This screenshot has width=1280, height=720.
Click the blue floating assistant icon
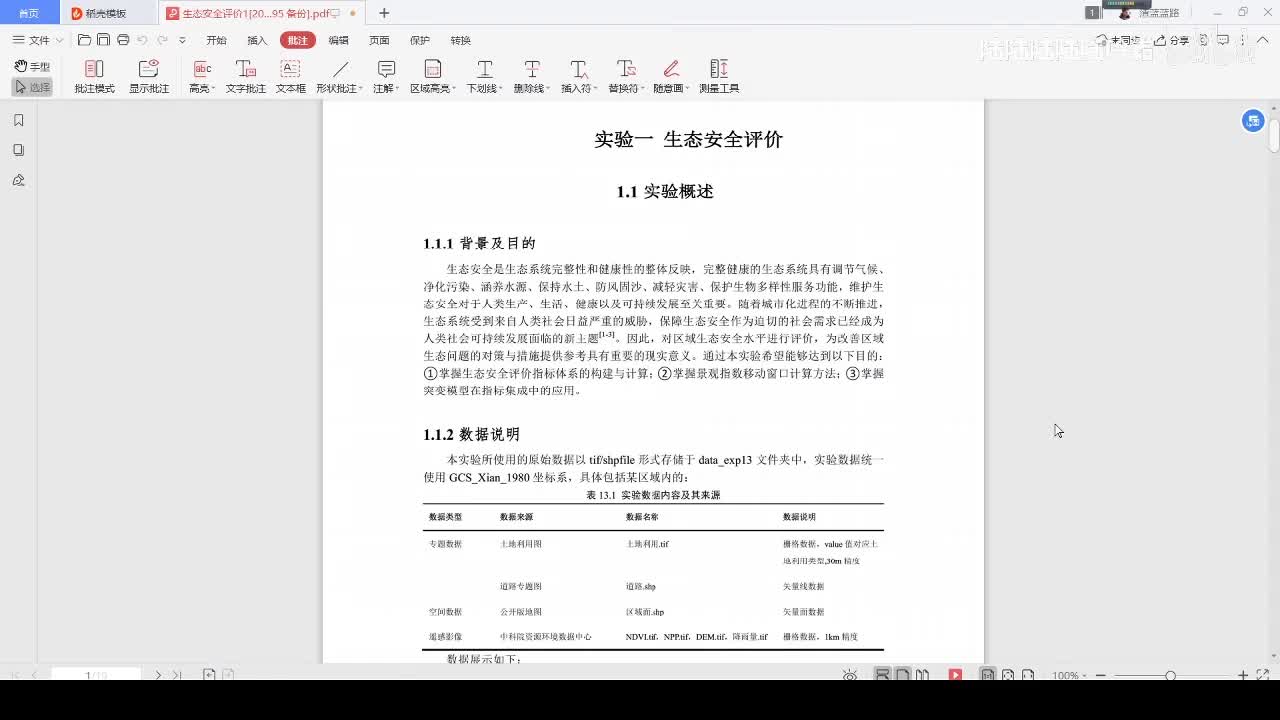[x=1253, y=121]
